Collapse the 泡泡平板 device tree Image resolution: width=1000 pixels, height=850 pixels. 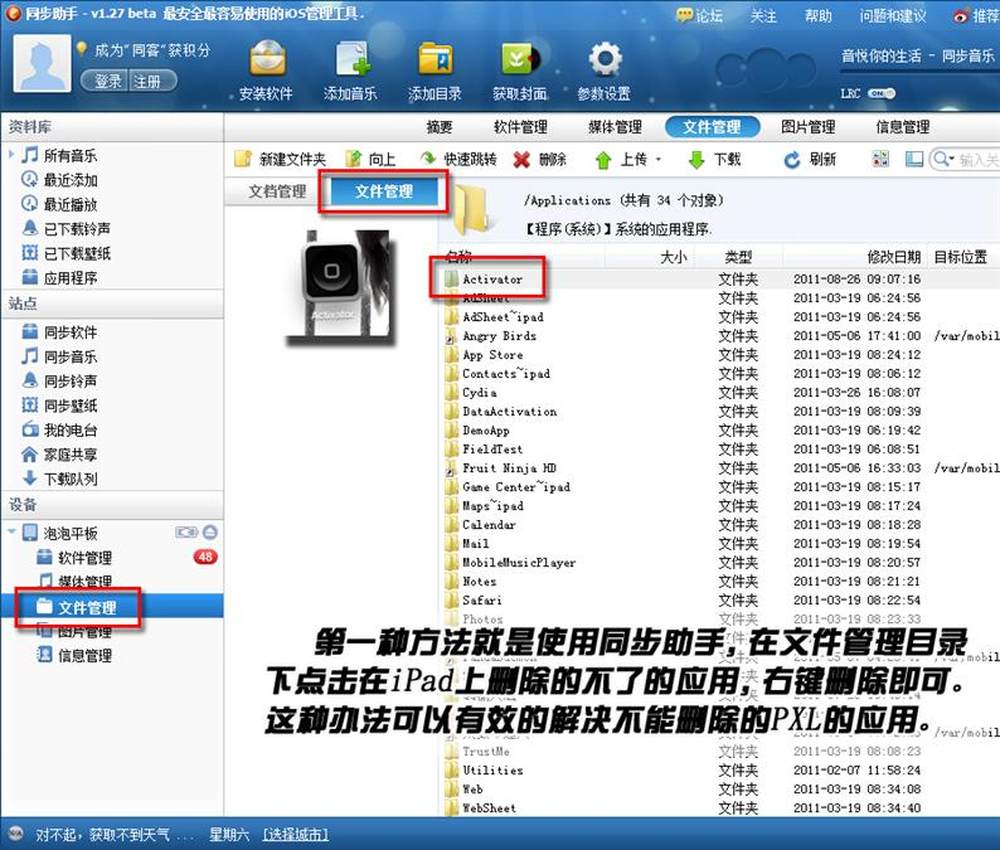click(x=11, y=531)
